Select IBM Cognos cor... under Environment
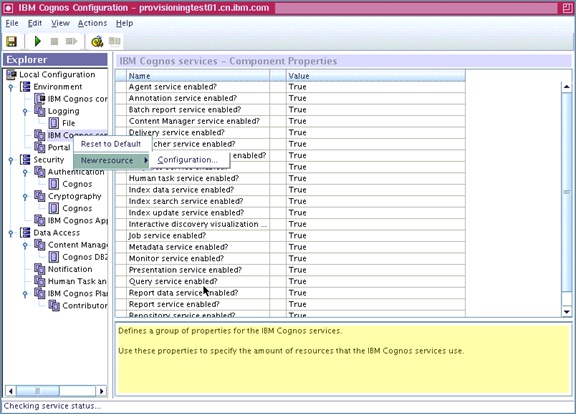Image resolution: width=576 pixels, height=414 pixels. click(x=78, y=99)
